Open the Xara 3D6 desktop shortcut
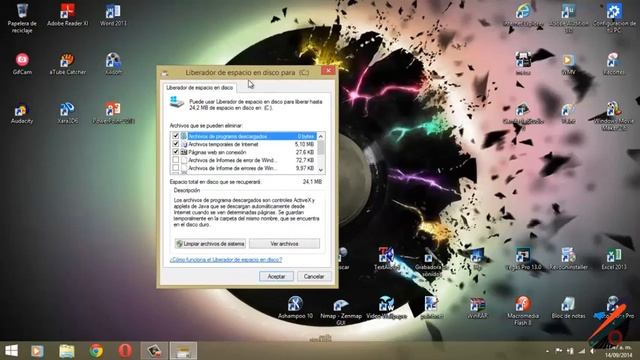The image size is (640, 360). [67, 113]
